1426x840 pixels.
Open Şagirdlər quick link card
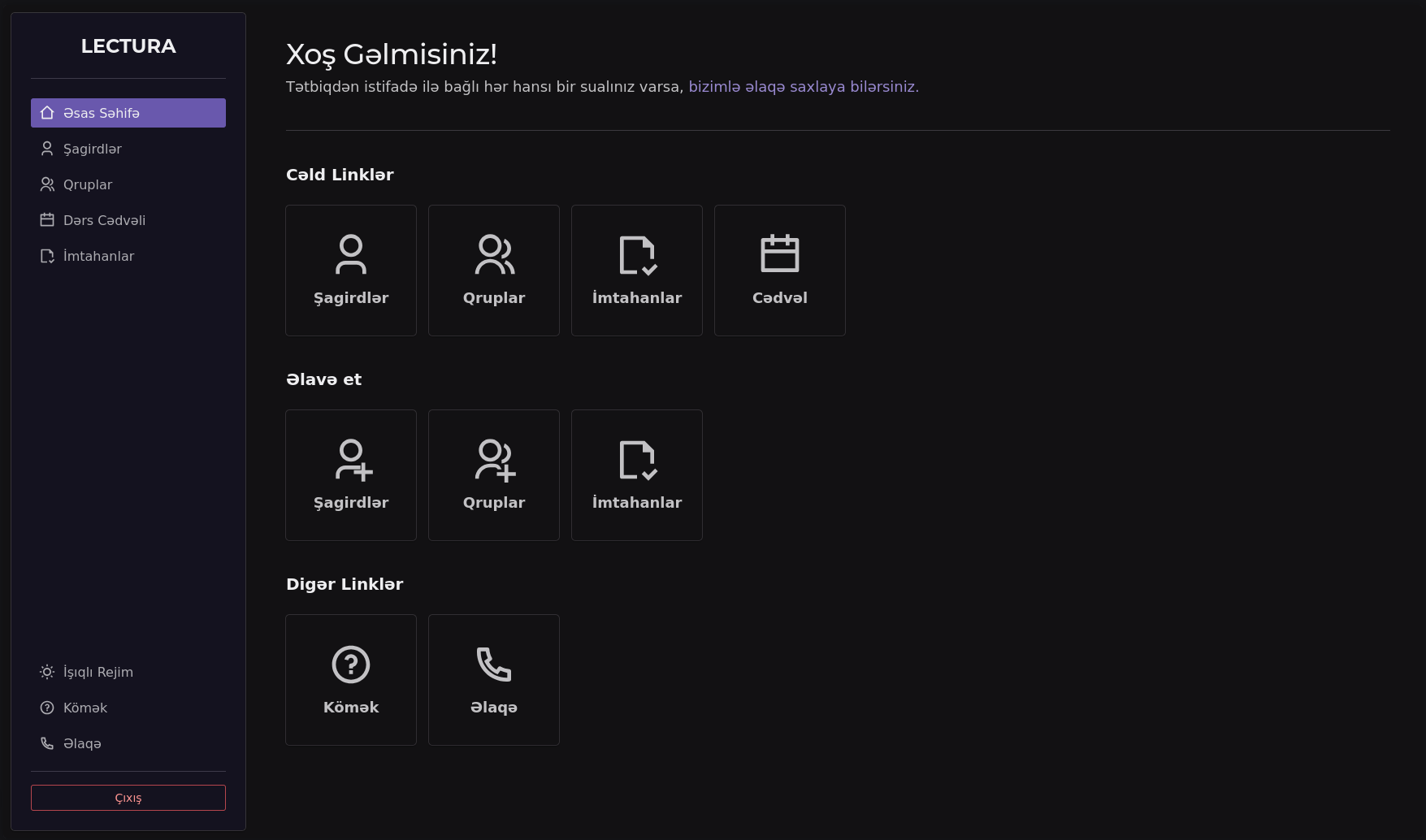351,271
